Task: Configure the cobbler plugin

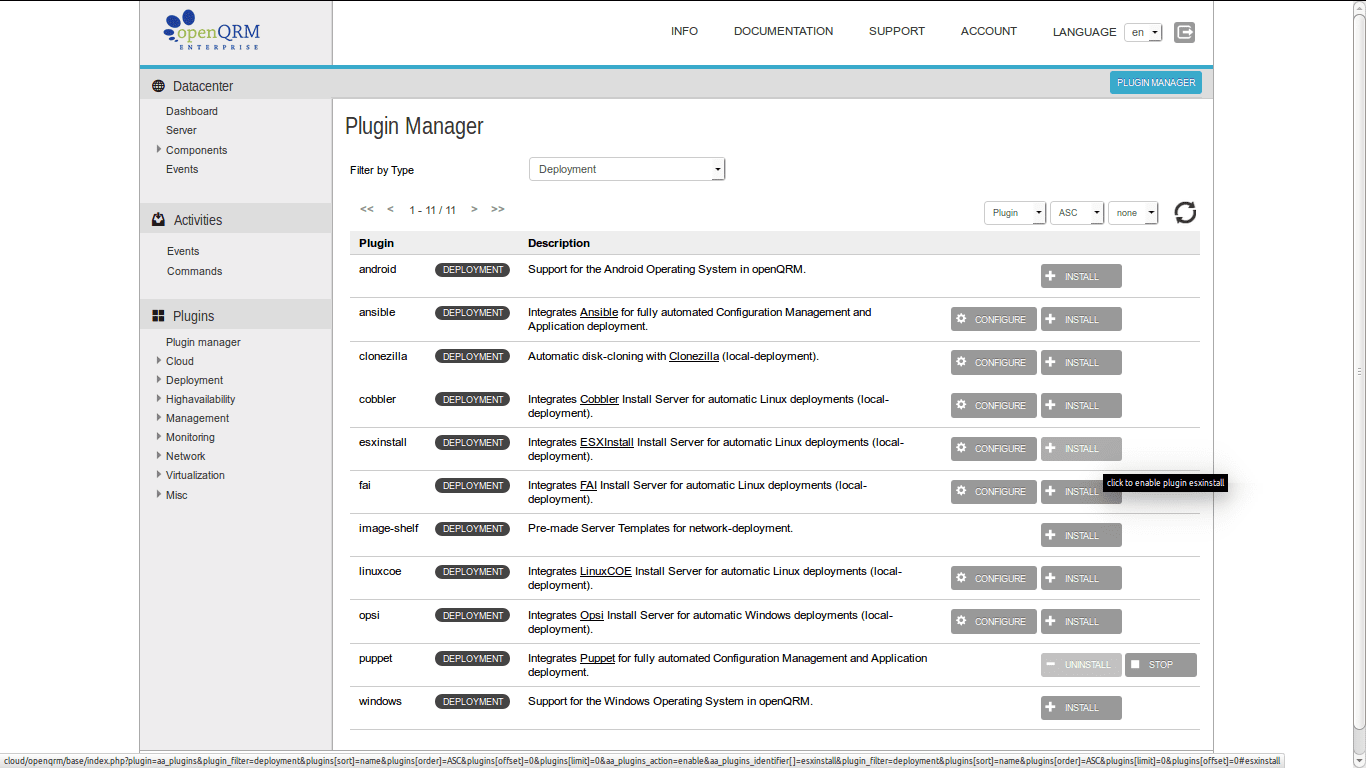Action: pyautogui.click(x=993, y=405)
